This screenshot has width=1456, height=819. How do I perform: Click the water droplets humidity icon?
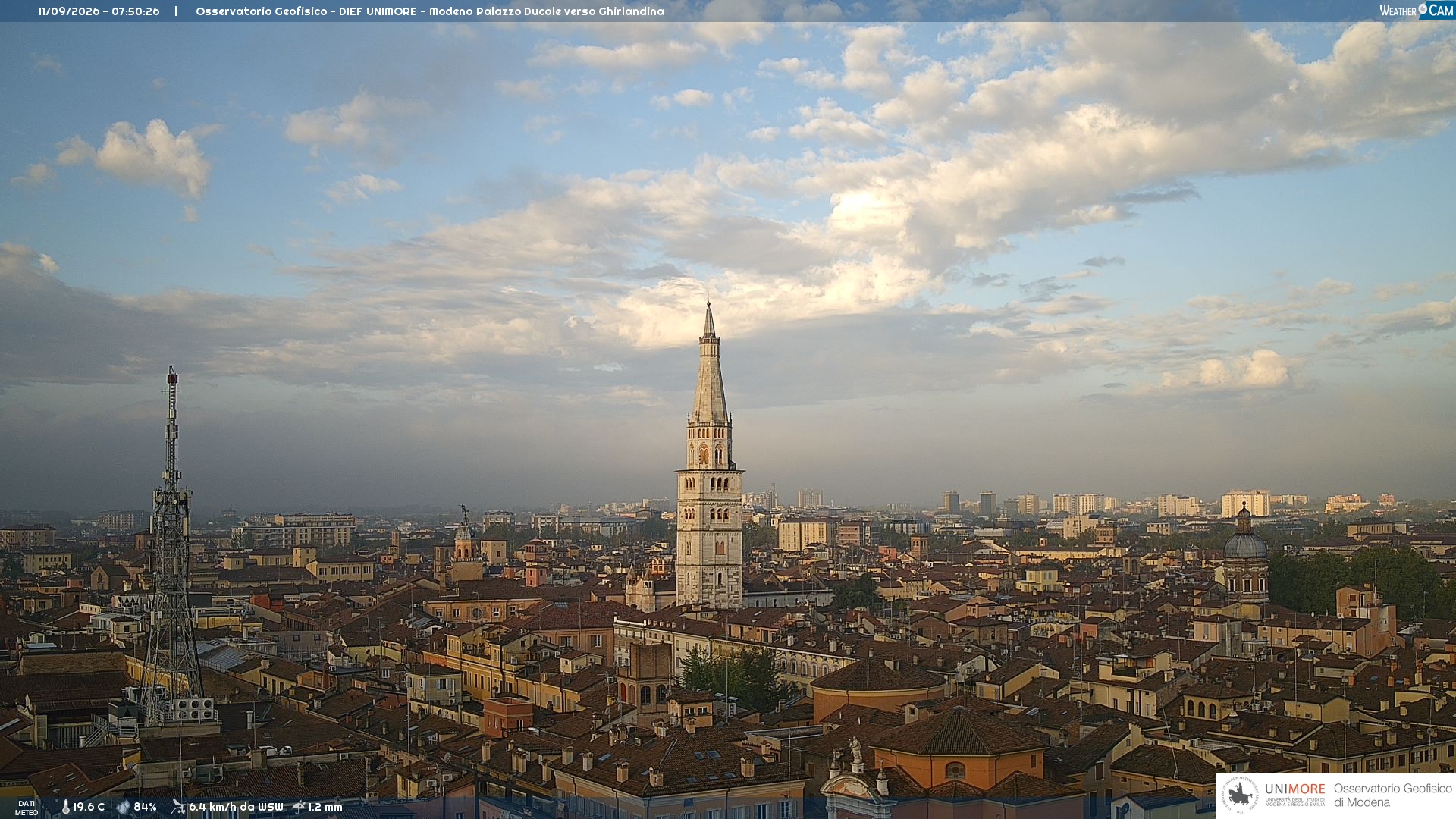[x=124, y=807]
